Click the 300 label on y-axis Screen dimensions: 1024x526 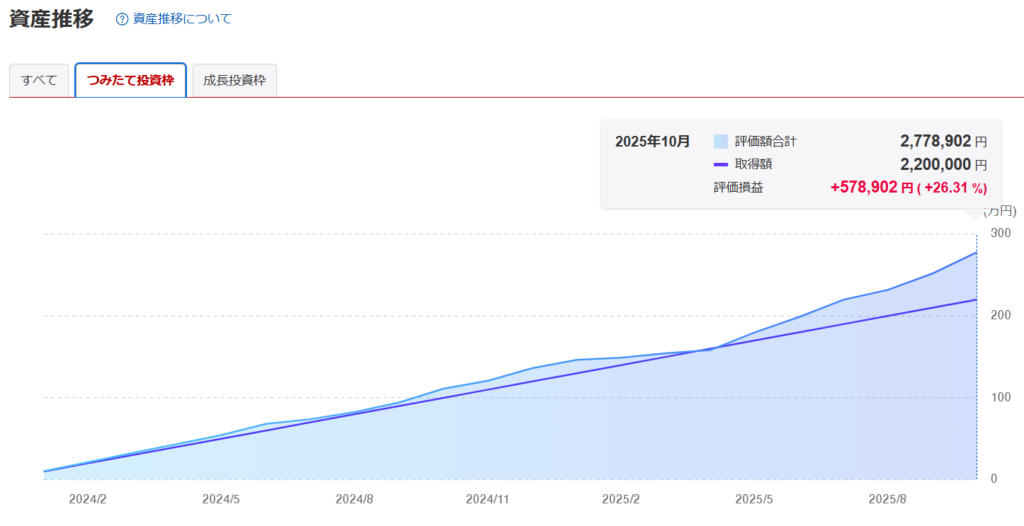pyautogui.click(x=1000, y=233)
